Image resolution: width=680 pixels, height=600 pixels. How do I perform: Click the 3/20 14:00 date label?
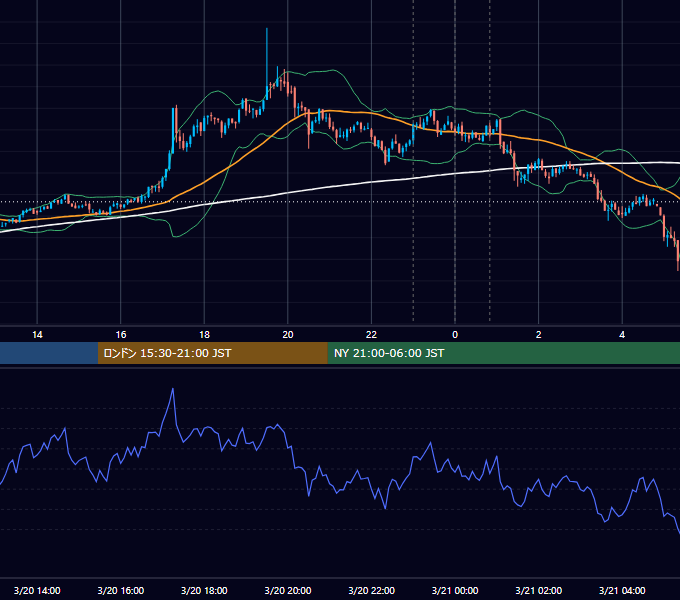(37, 590)
